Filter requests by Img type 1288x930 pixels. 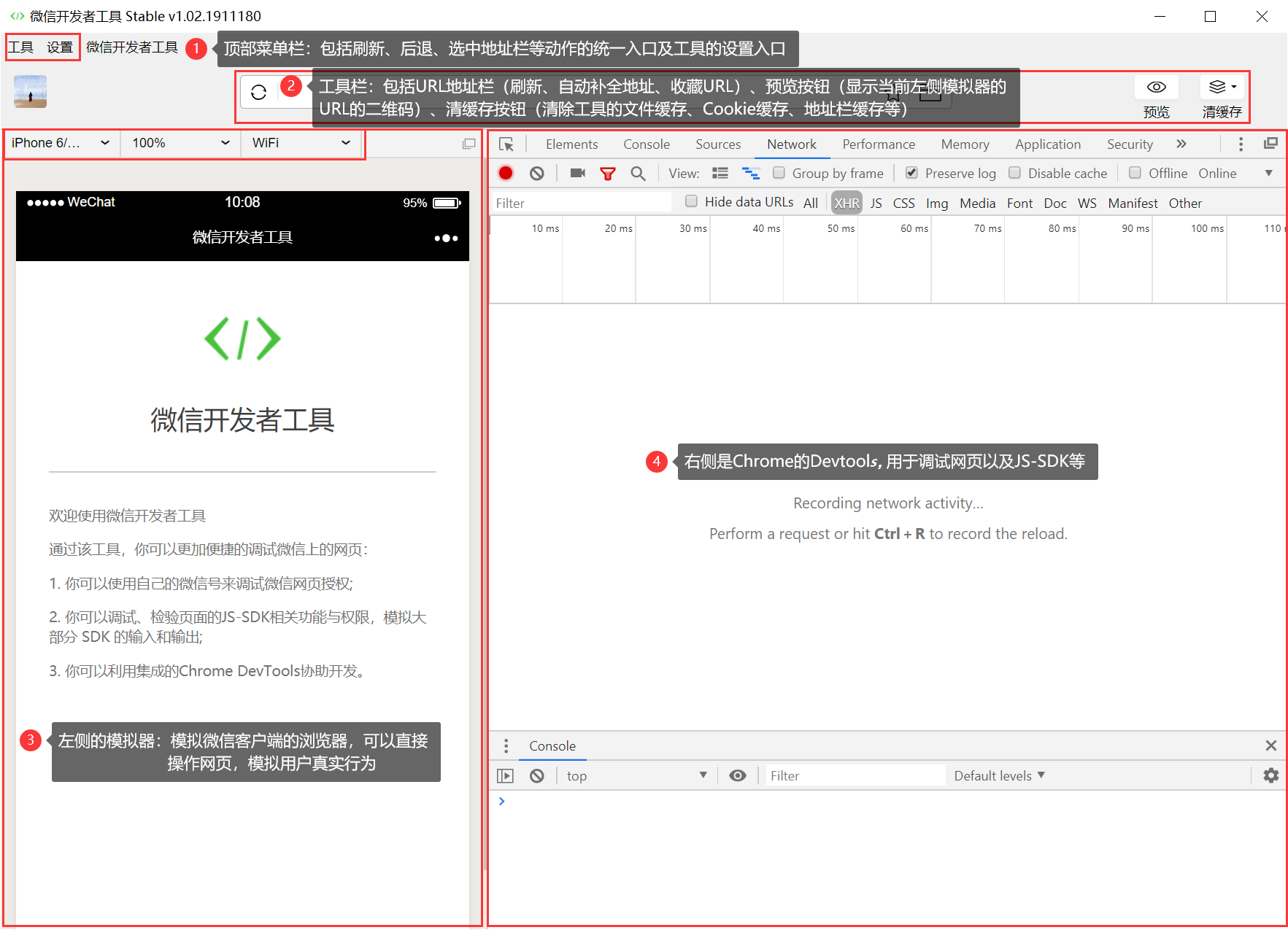tap(937, 204)
